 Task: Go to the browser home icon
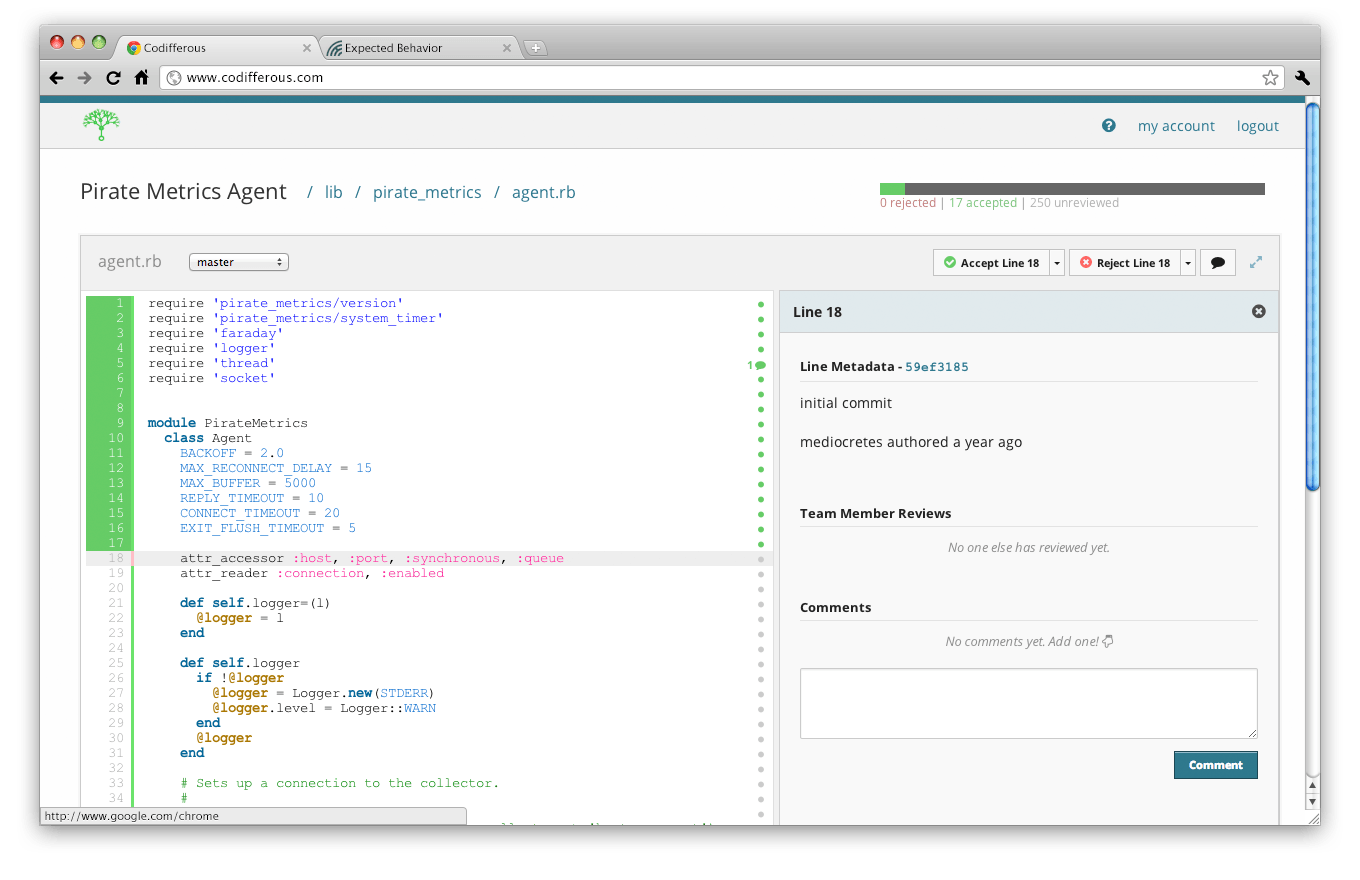[x=141, y=78]
